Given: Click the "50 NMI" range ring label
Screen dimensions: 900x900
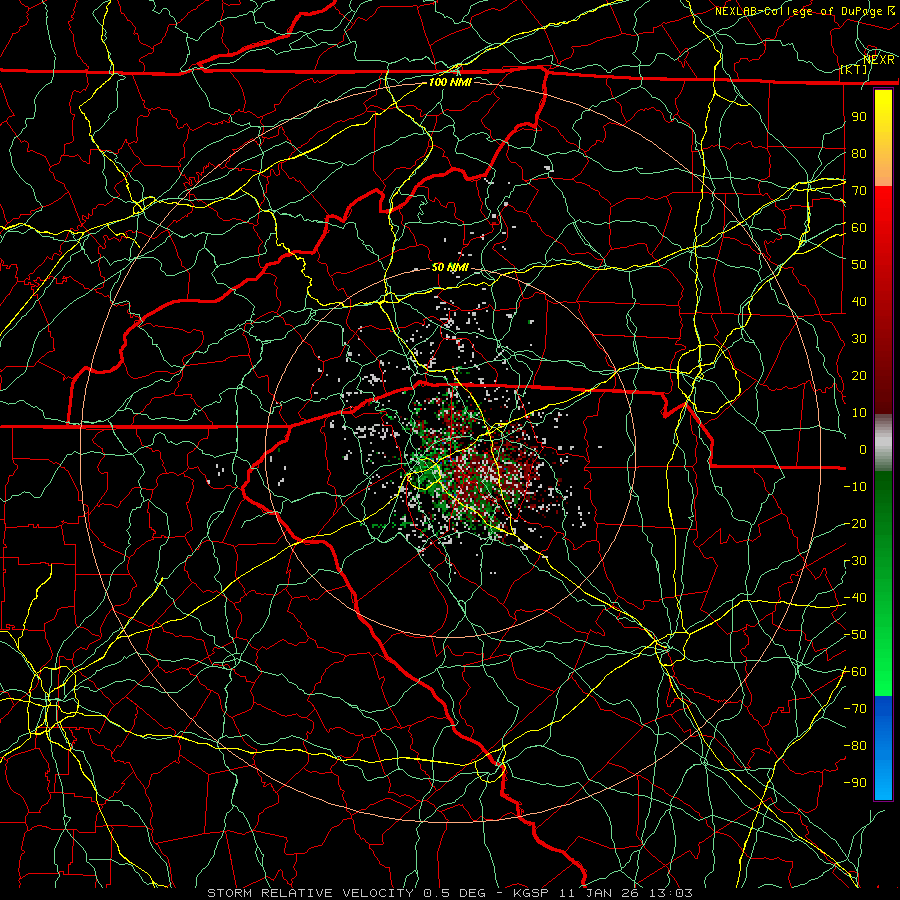Looking at the screenshot, I should point(450,267).
